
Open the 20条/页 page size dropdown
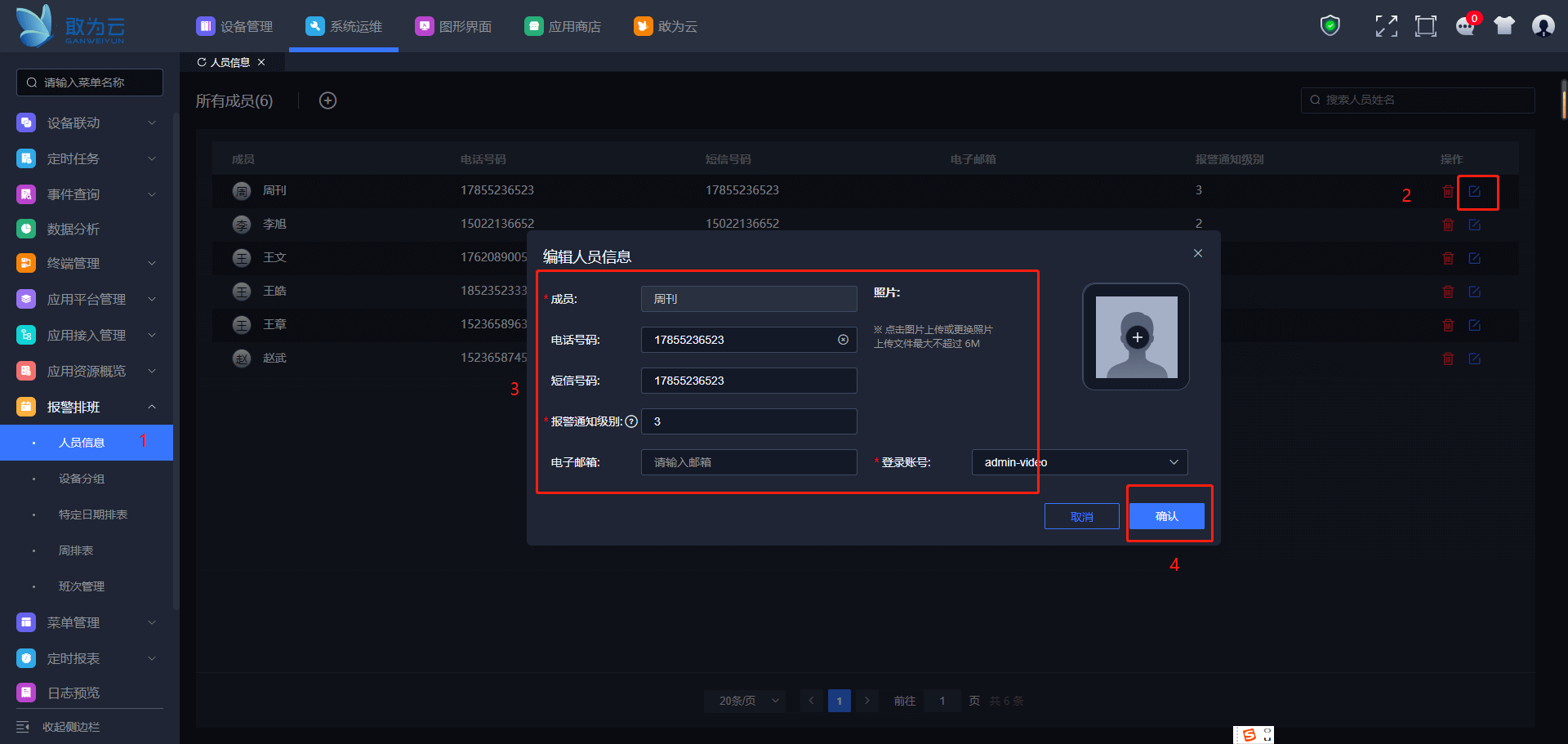pos(745,701)
